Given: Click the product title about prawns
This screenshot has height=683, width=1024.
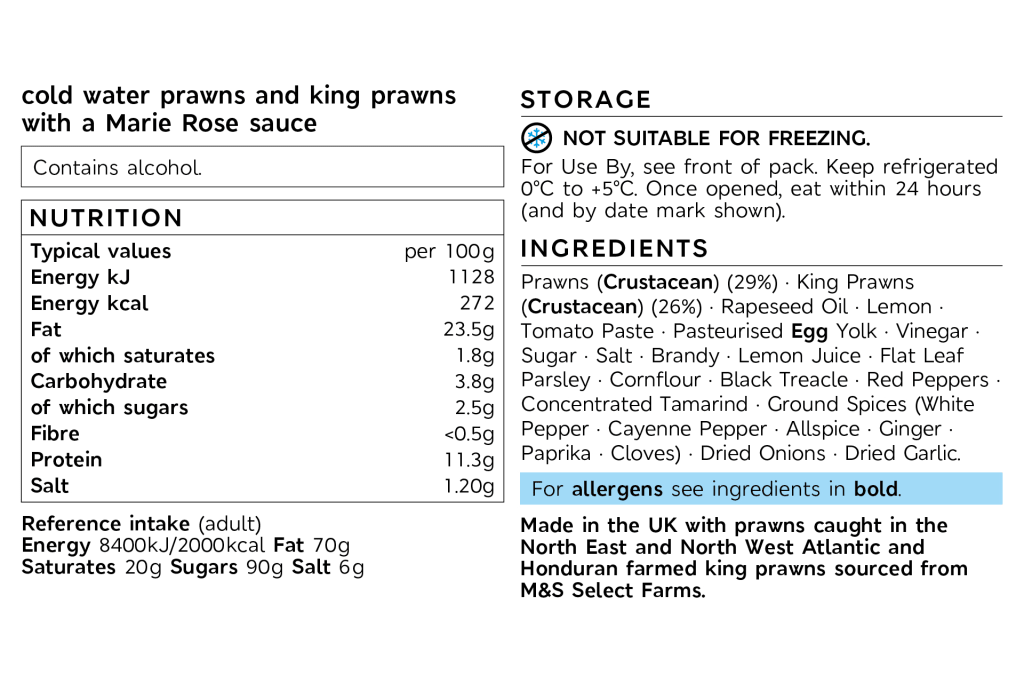Looking at the screenshot, I should [239, 109].
